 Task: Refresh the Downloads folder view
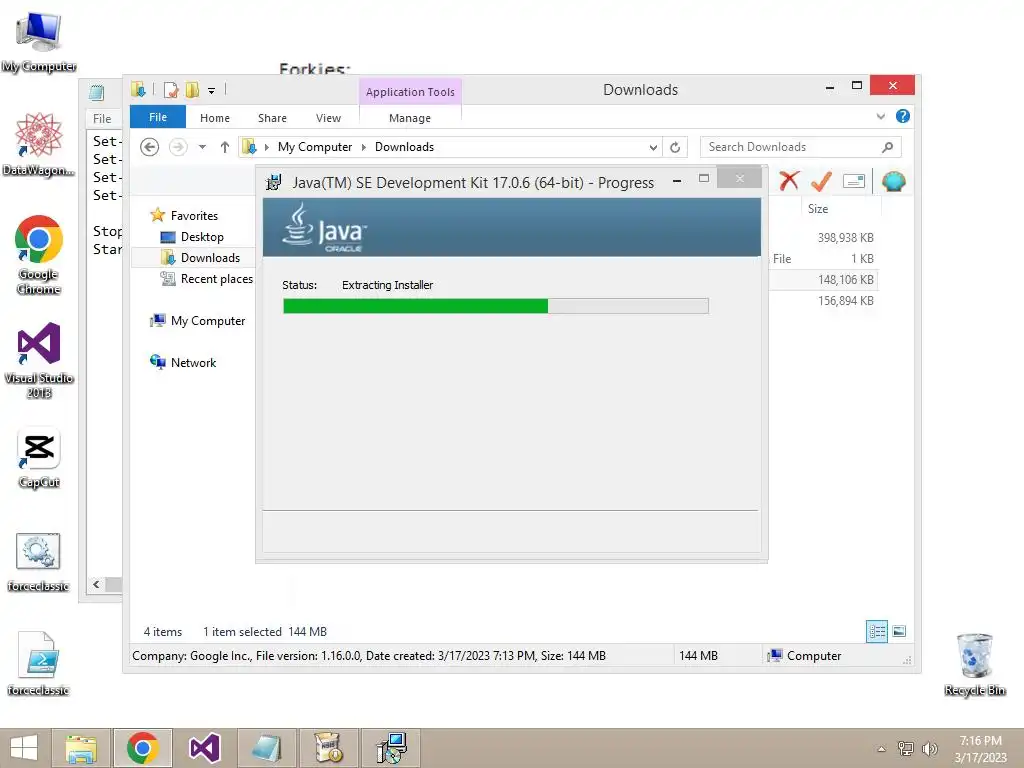[675, 147]
